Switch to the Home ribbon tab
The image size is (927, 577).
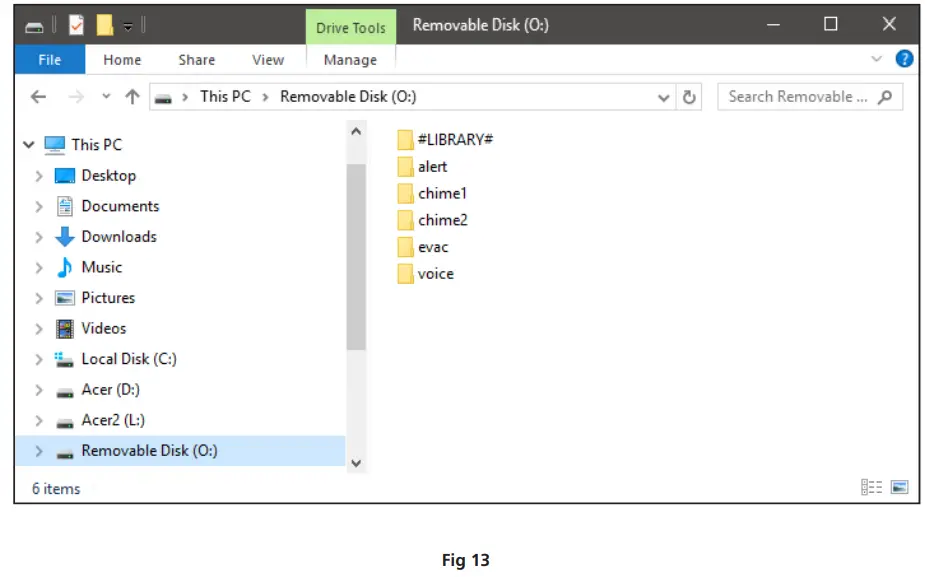[122, 60]
